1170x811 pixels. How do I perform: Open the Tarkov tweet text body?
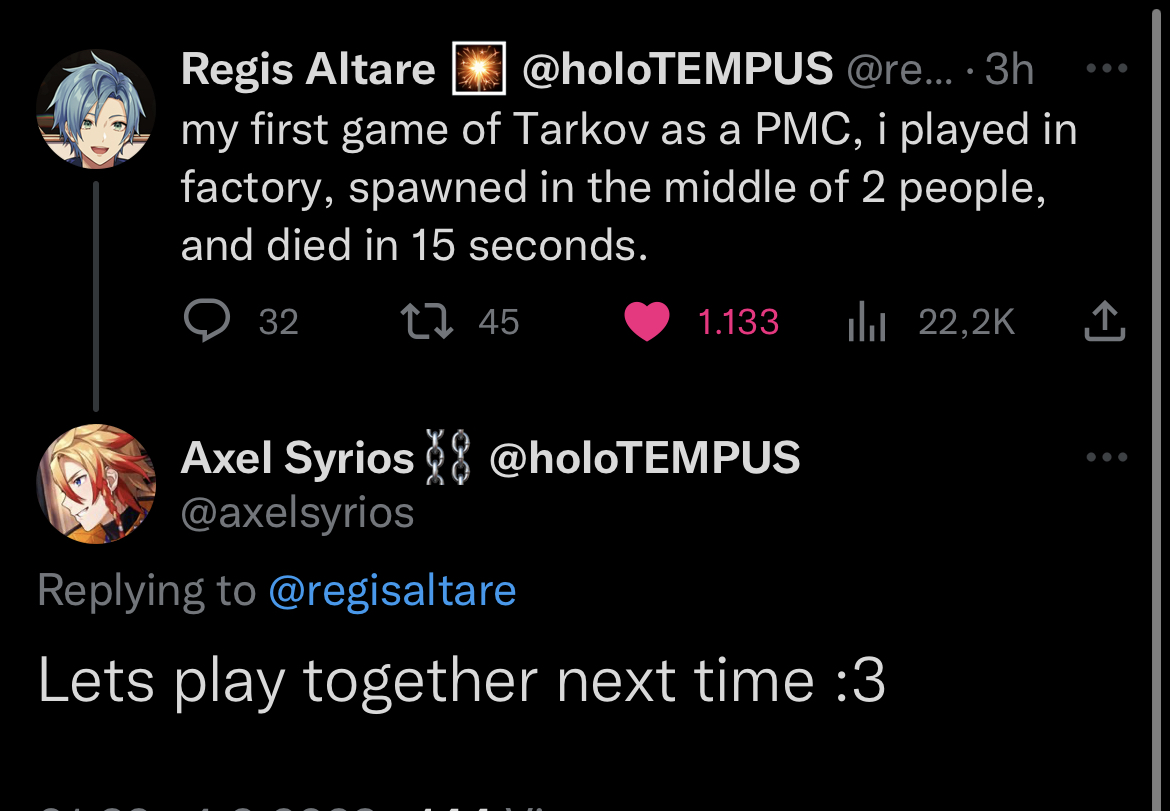click(x=628, y=187)
